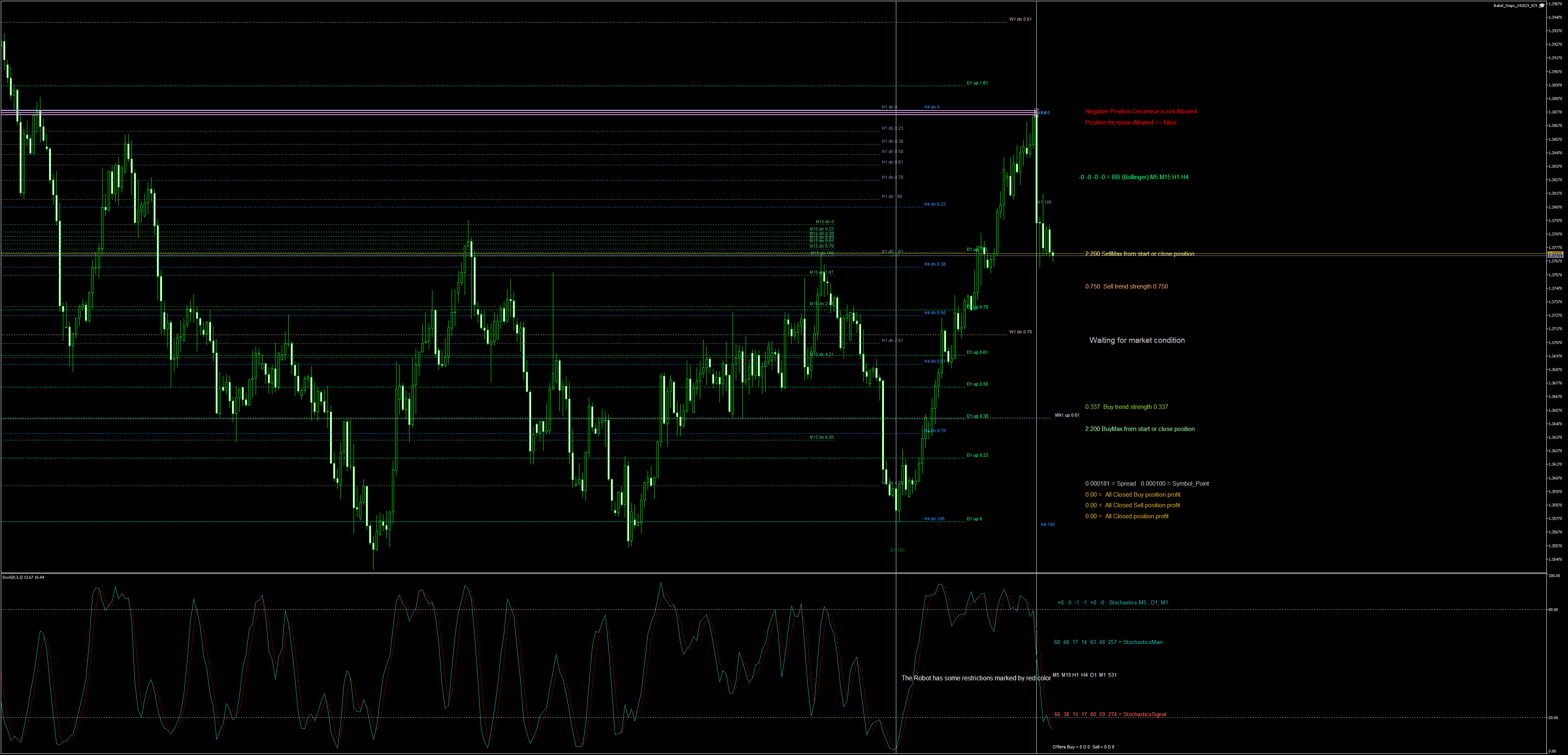Click 'Position Increase Allowed == false' text
The width and height of the screenshot is (1568, 755).
pyautogui.click(x=1130, y=122)
